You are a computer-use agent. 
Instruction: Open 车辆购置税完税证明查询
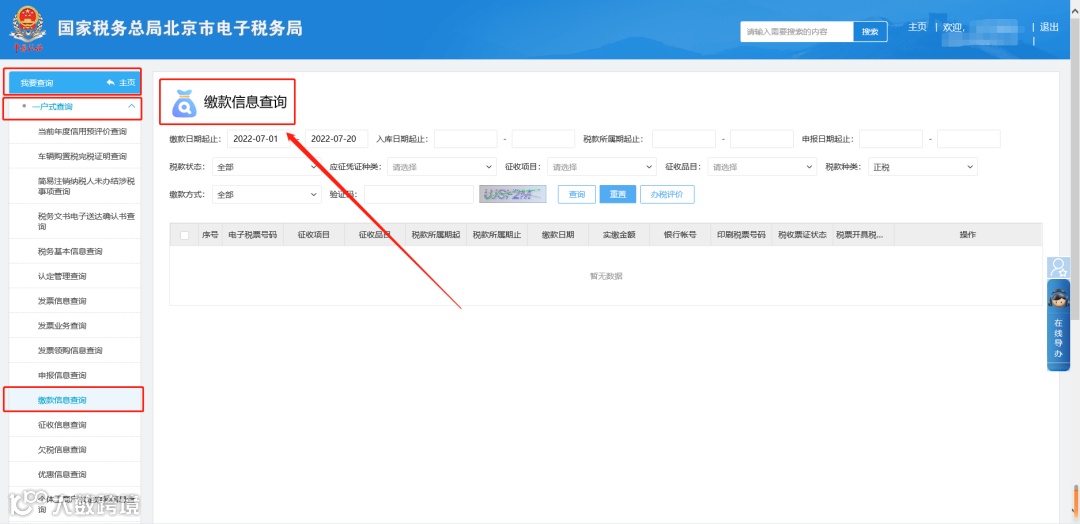point(74,156)
